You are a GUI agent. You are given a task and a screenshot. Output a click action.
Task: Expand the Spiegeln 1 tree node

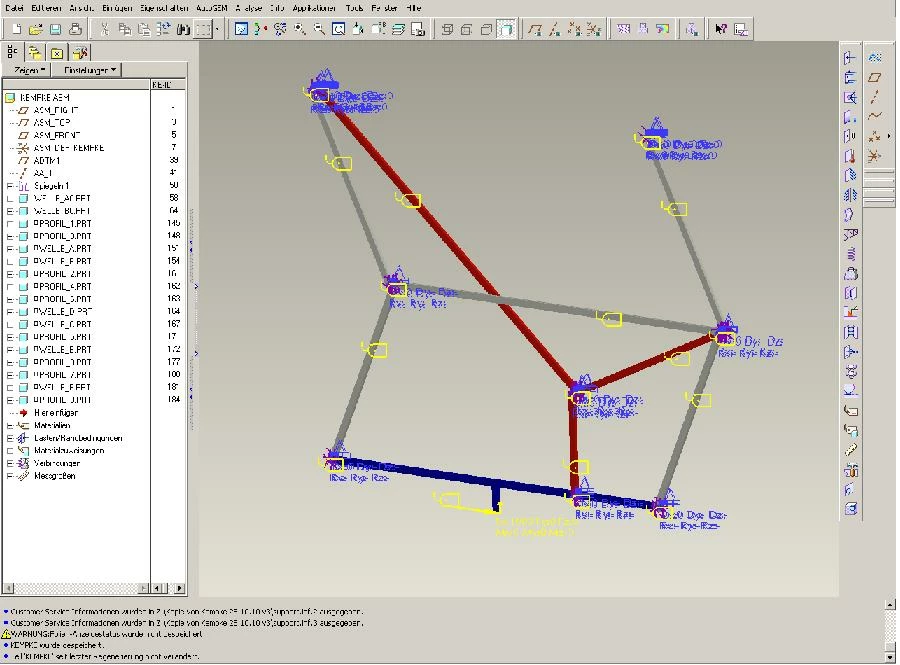tap(10, 186)
